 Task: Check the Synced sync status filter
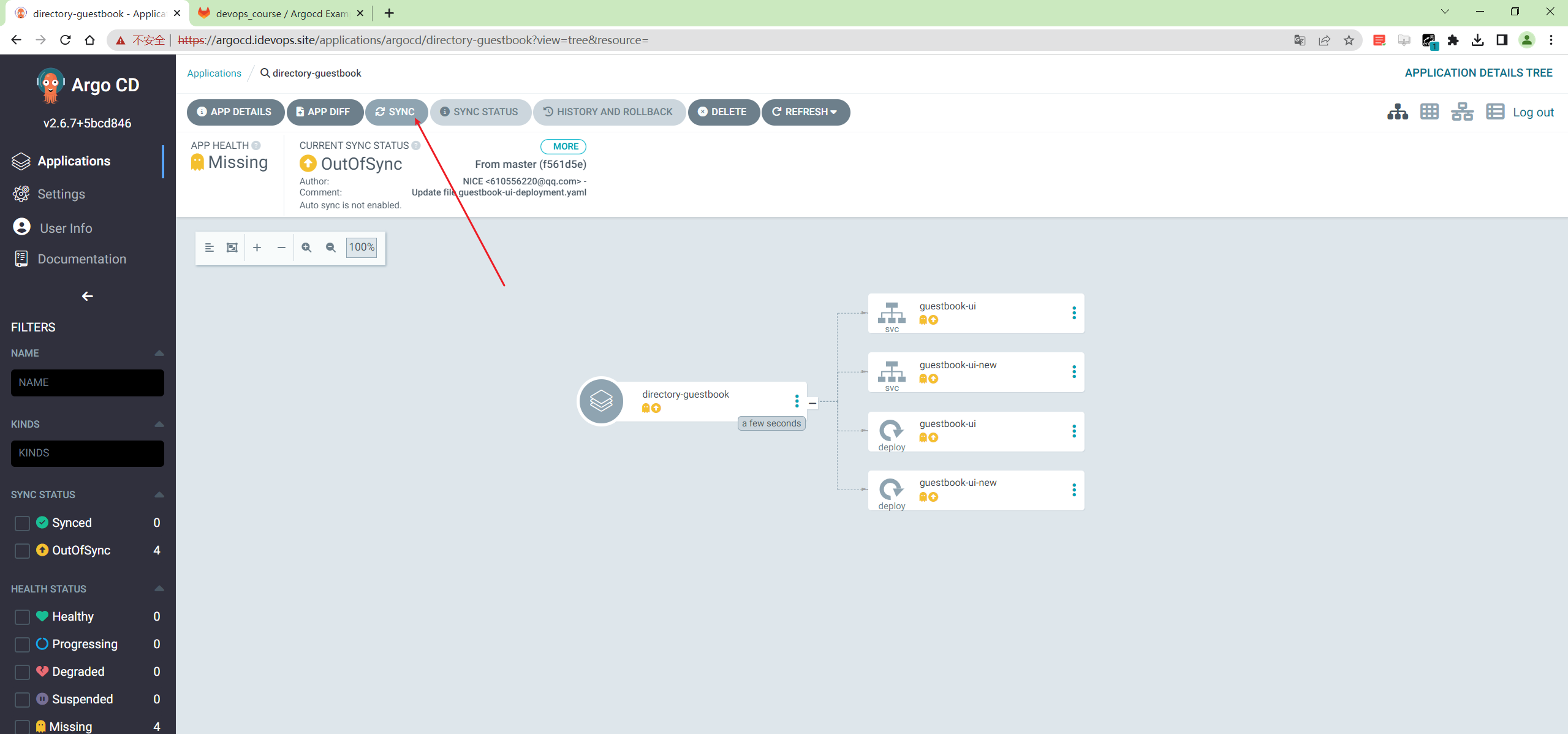pyautogui.click(x=22, y=523)
